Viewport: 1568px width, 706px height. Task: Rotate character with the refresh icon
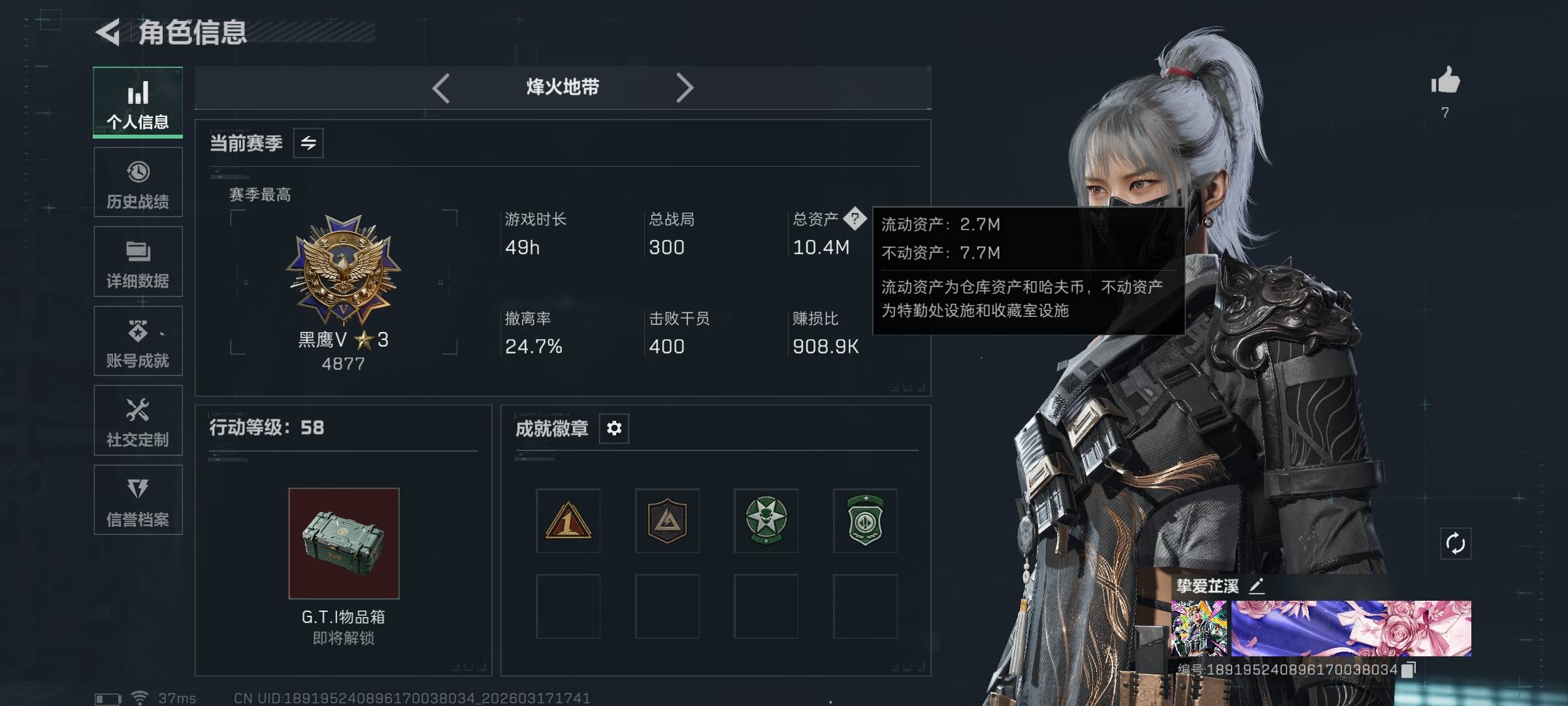1456,543
